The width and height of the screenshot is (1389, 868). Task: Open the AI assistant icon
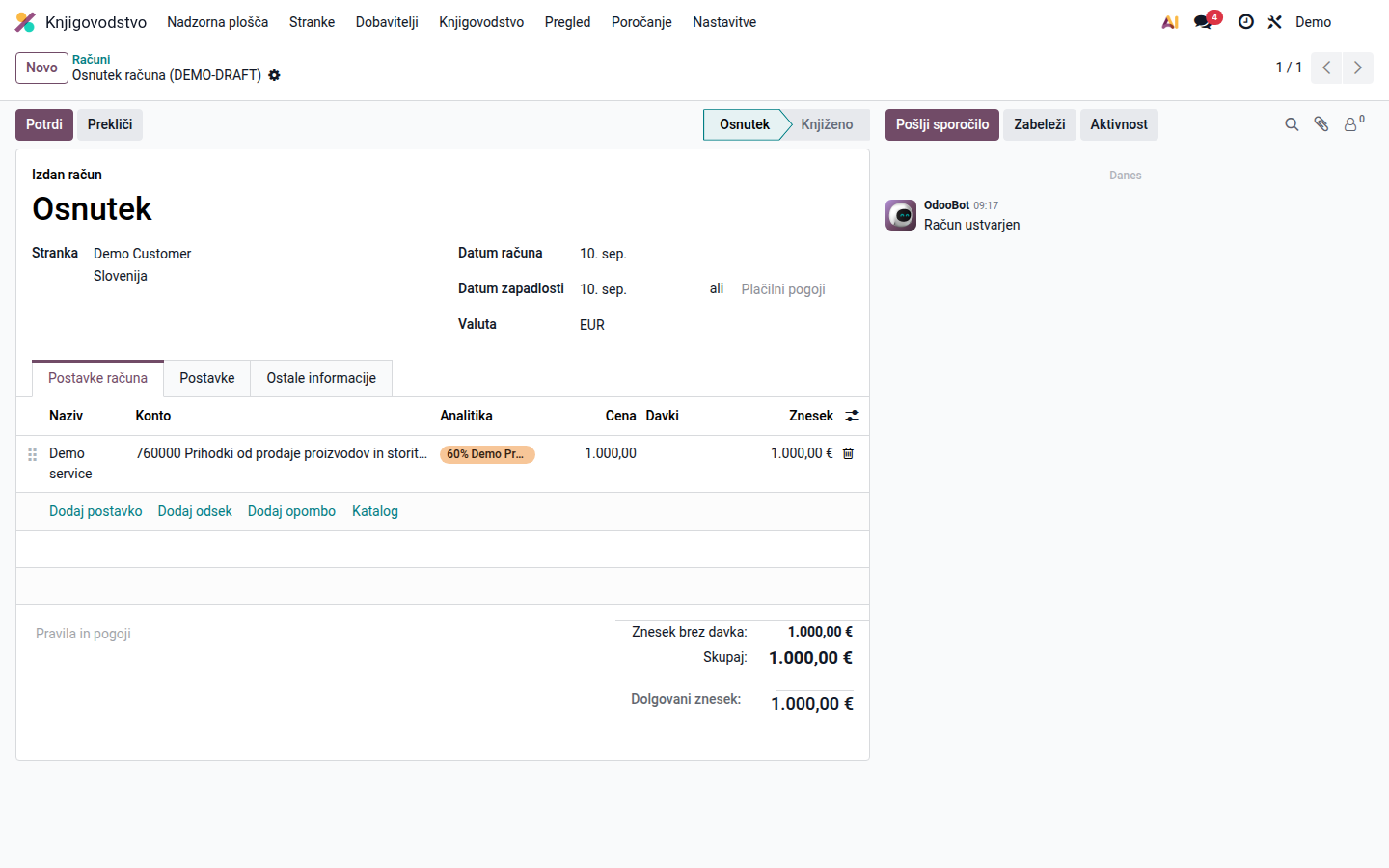[1170, 22]
